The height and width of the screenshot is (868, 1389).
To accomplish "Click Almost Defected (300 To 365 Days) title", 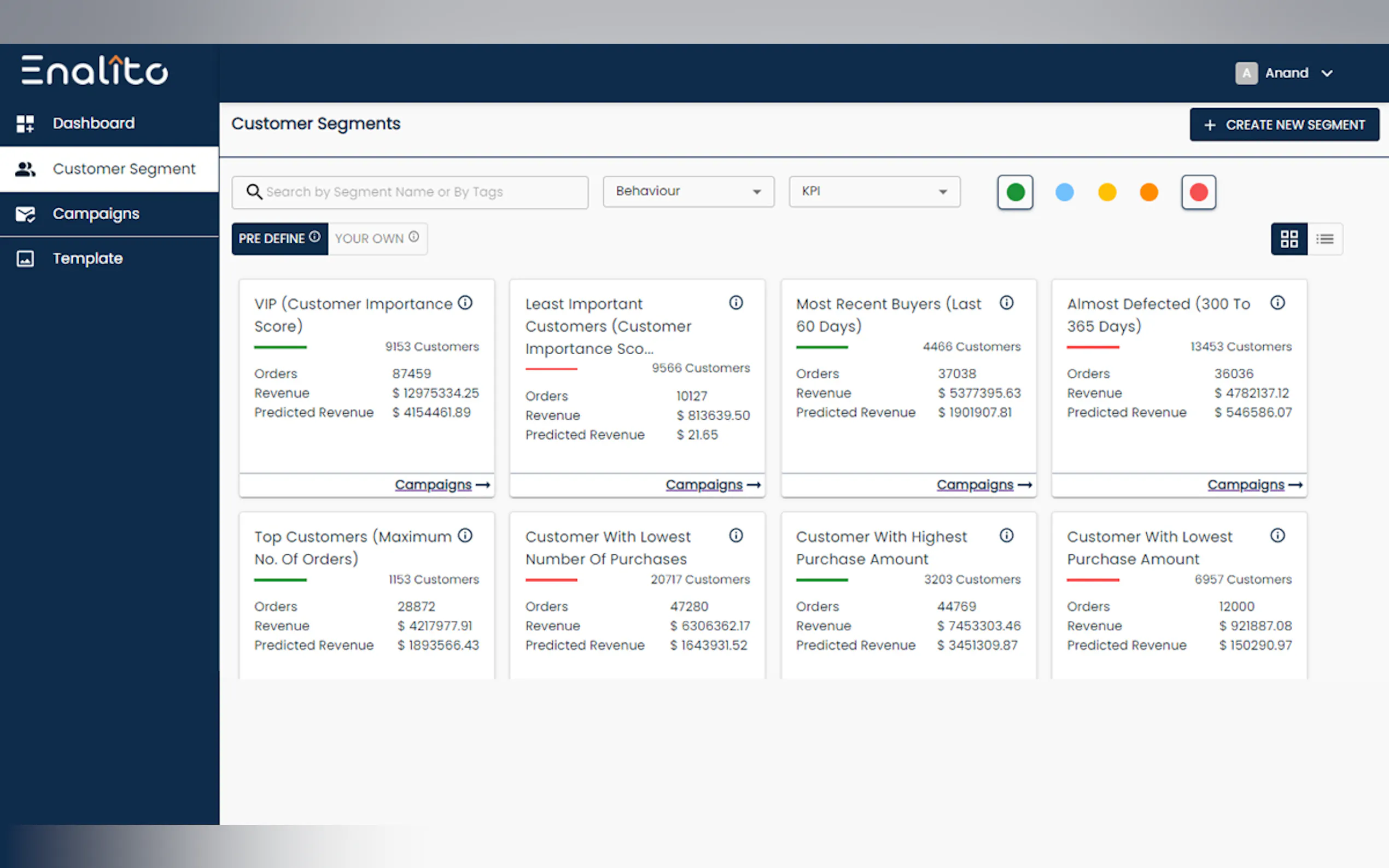I will (1158, 315).
